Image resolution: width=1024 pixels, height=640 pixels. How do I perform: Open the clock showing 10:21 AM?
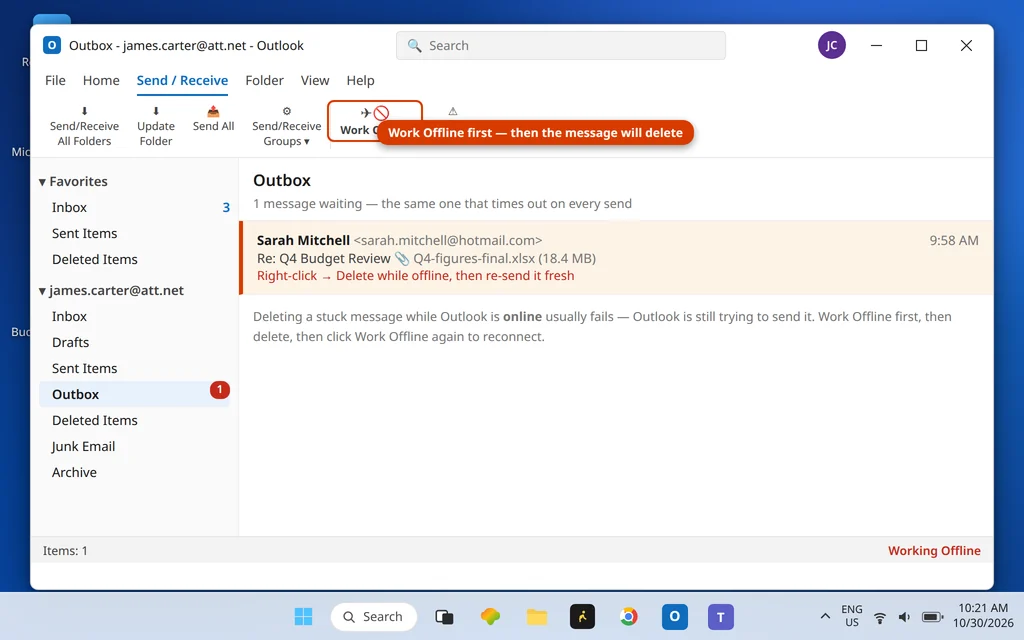[983, 616]
